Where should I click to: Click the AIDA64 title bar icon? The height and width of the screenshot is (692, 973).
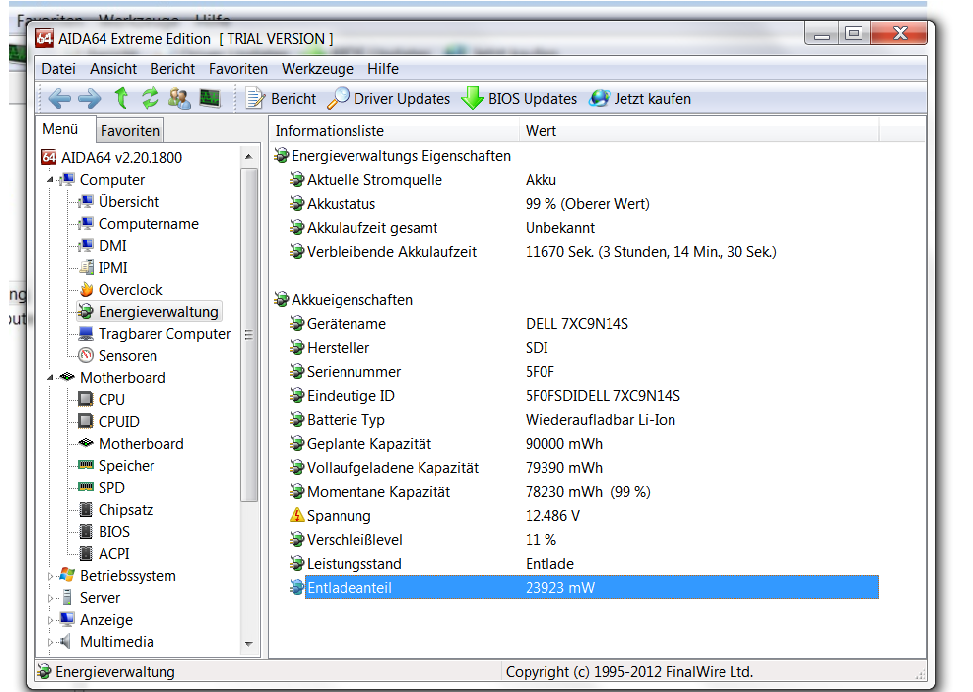45,38
